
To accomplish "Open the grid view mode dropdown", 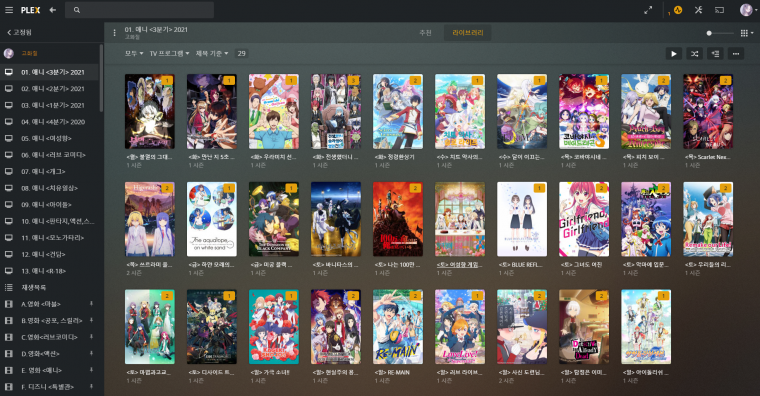I will [746, 33].
